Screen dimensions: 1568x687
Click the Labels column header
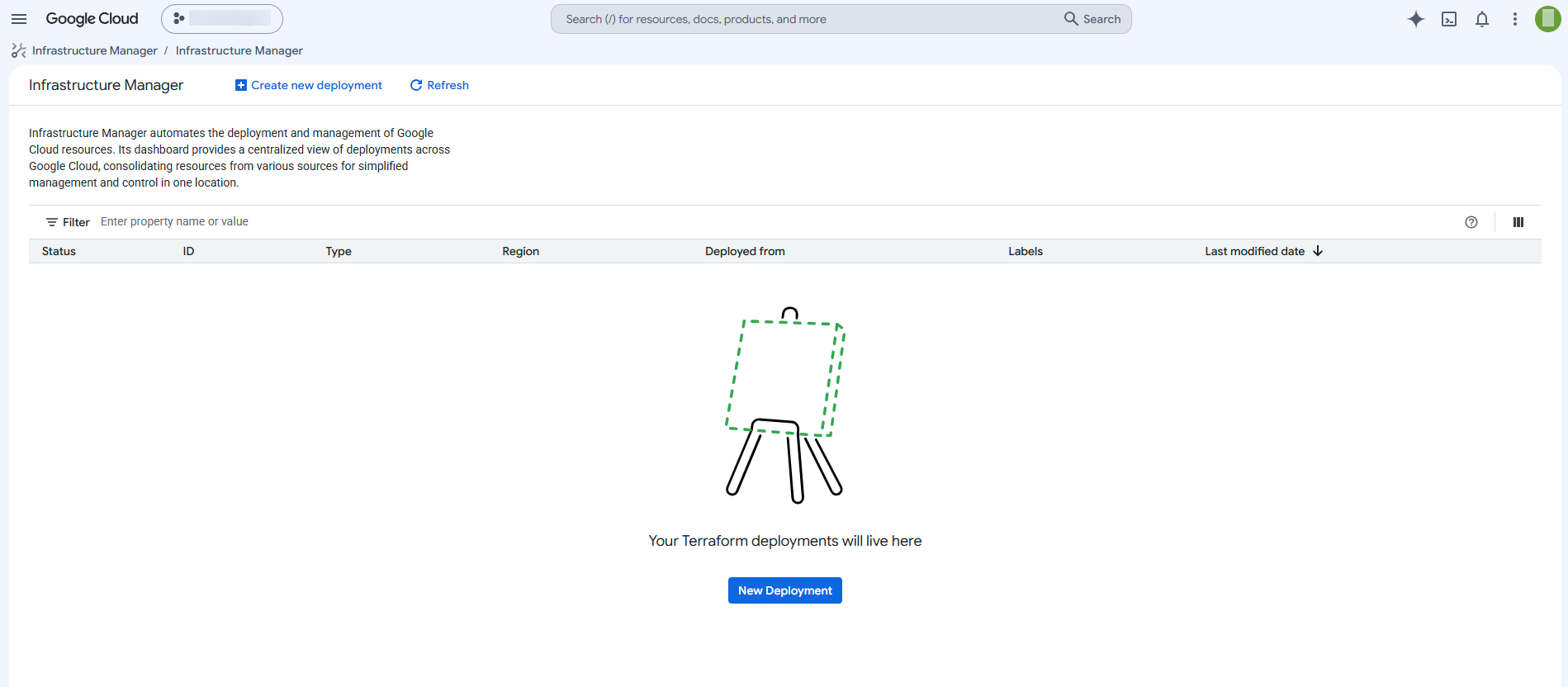point(1026,251)
